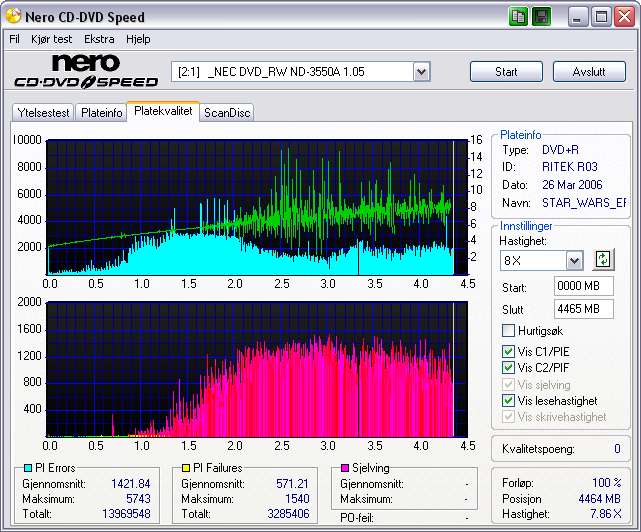Click the floppy disk save icon
This screenshot has height=532, width=641.
pos(540,16)
